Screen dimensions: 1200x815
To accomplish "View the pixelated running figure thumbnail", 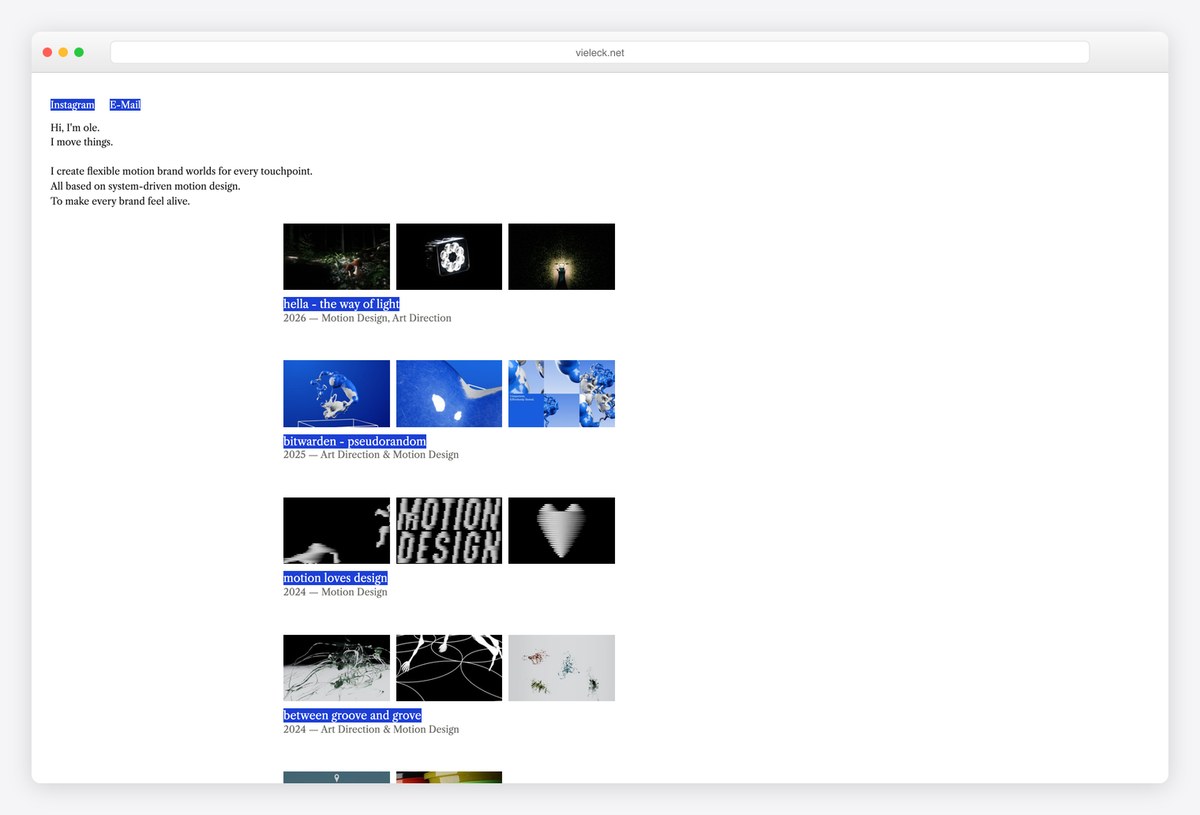I will tap(336, 531).
